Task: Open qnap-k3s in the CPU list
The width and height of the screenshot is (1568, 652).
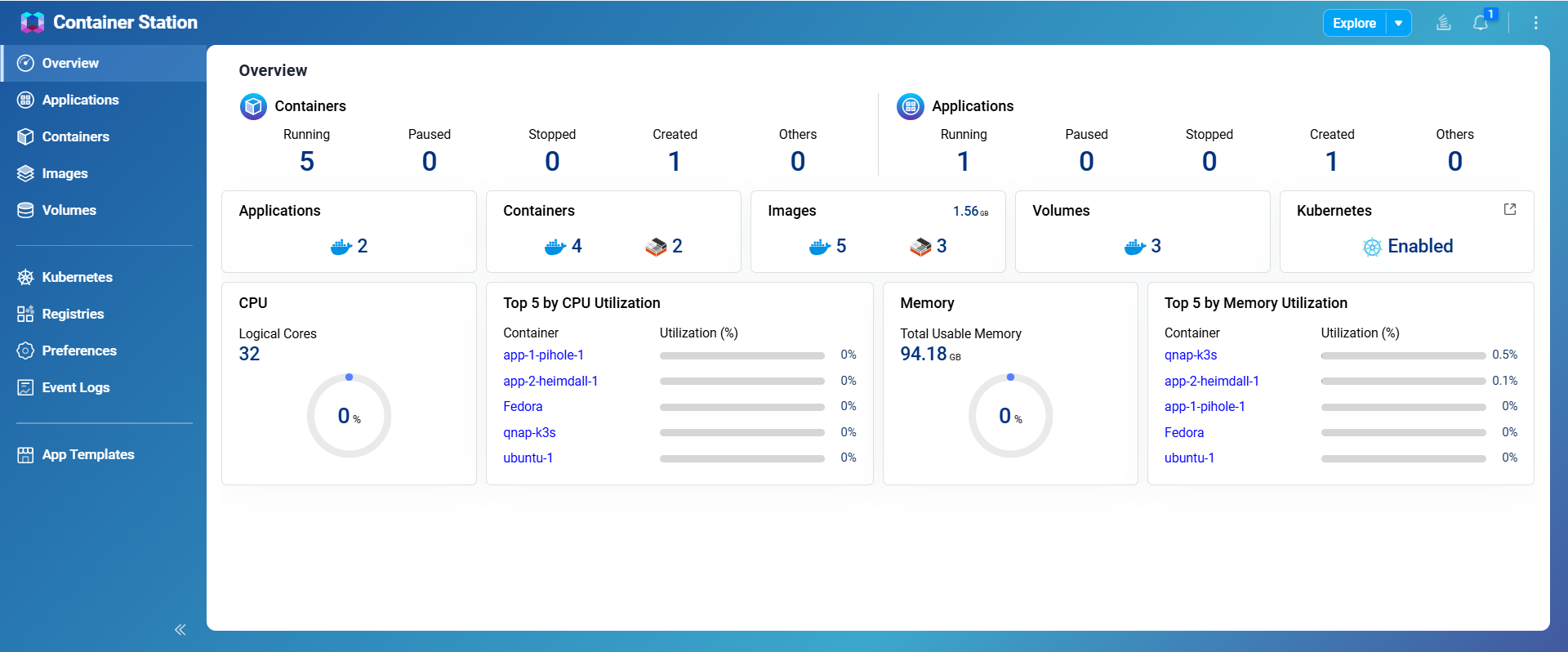Action: point(529,432)
